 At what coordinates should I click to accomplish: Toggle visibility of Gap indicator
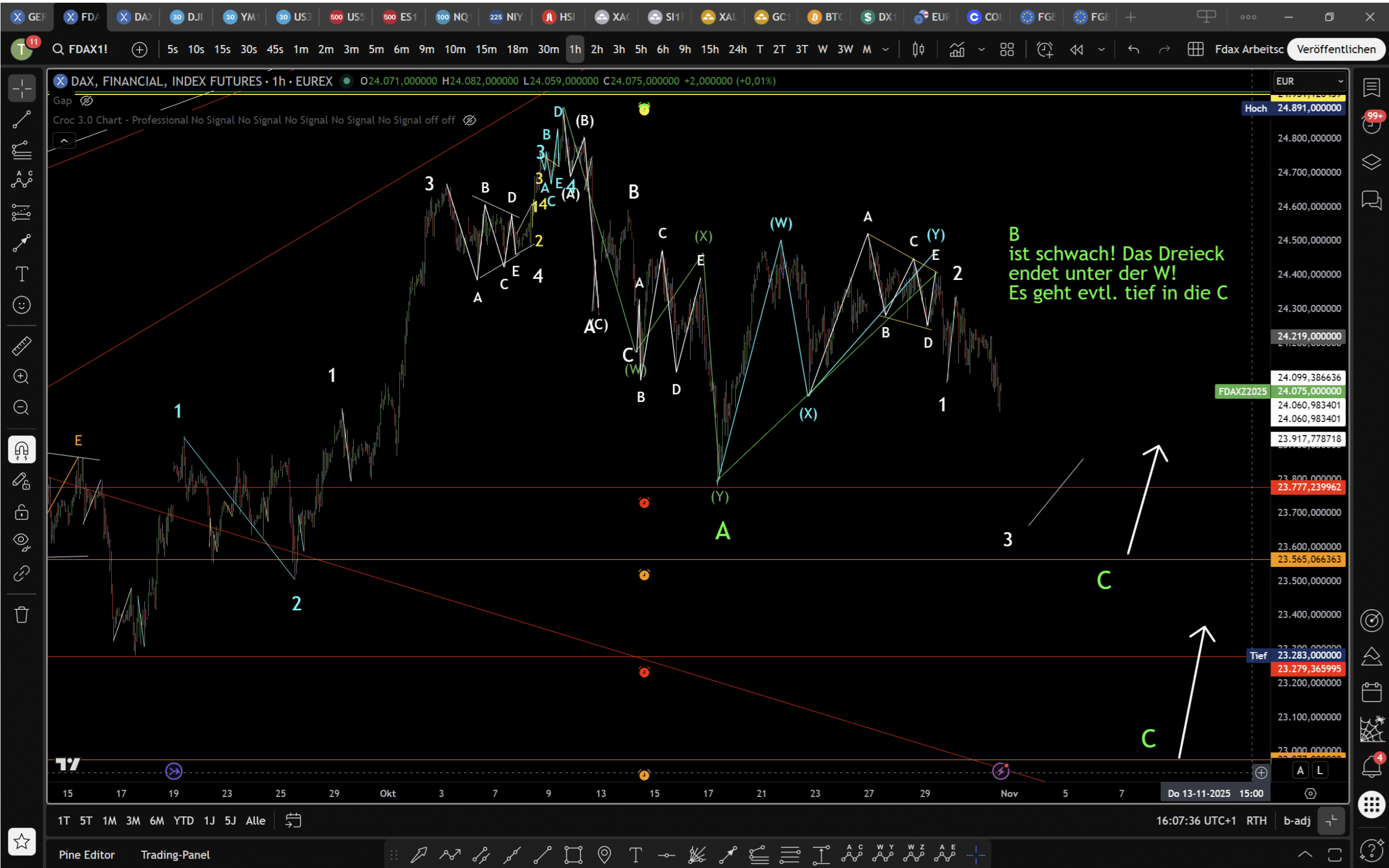(x=87, y=101)
